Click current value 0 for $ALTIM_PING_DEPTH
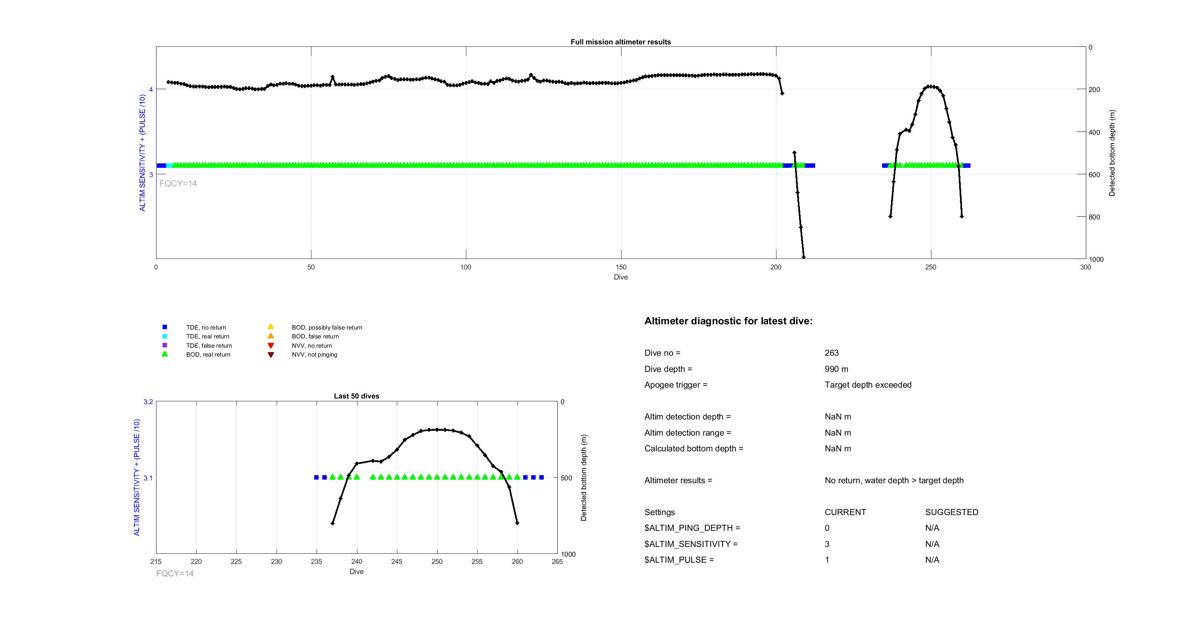Image resolution: width=1200 pixels, height=622 pixels. [x=828, y=528]
